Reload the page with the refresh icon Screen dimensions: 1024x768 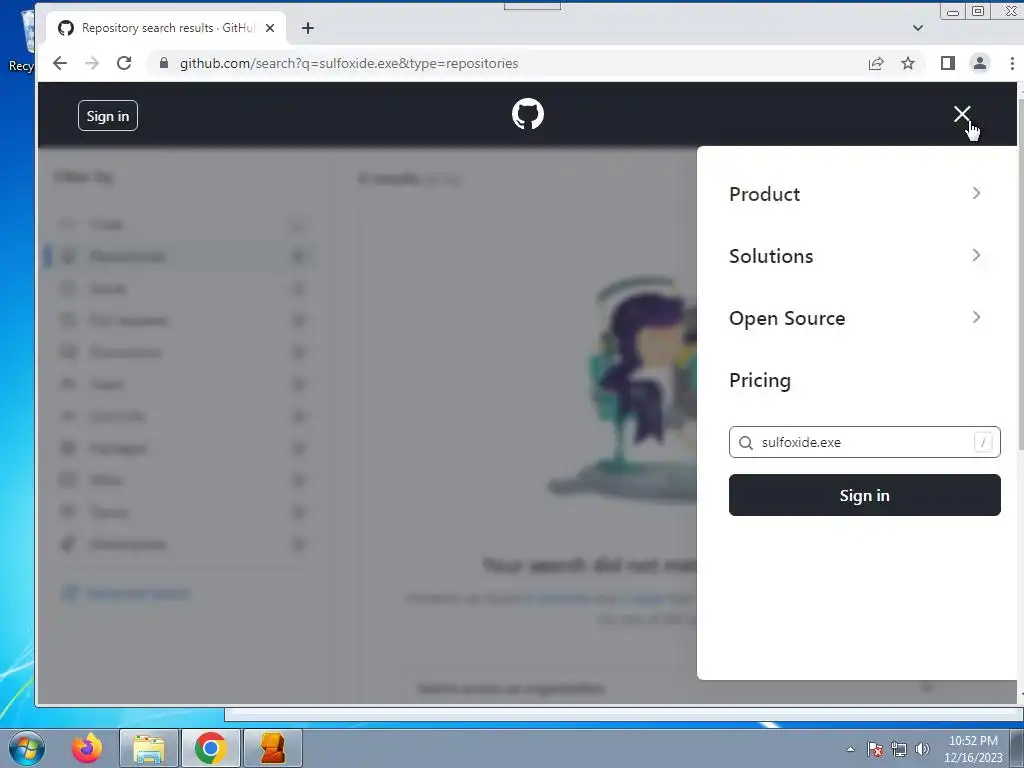tap(124, 63)
